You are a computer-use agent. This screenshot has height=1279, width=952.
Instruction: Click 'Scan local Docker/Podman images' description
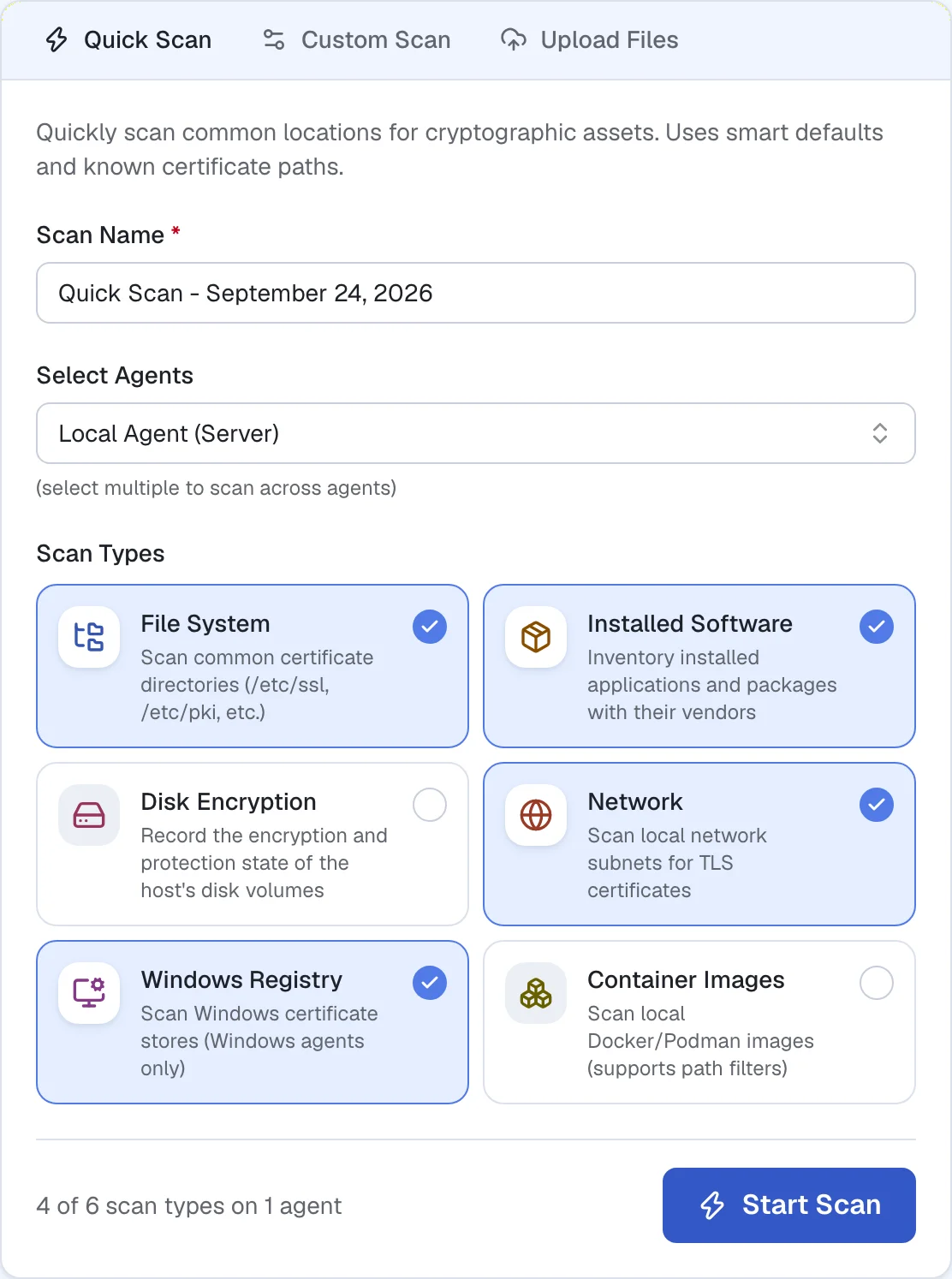click(x=701, y=1041)
